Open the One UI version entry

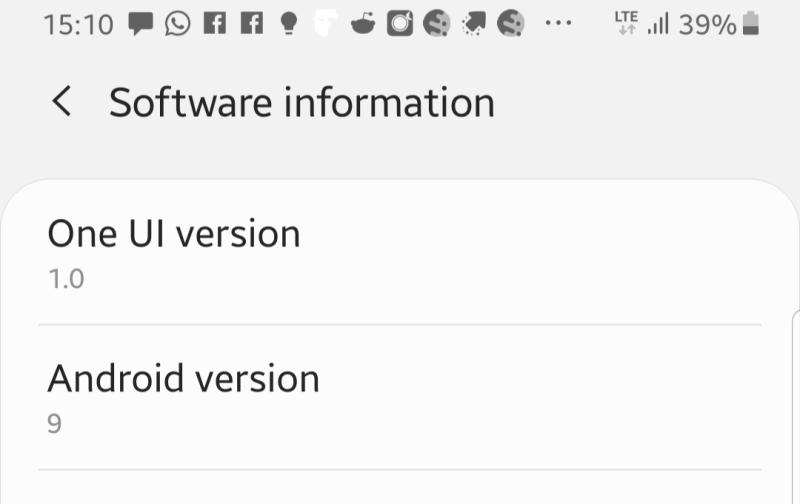[400, 253]
